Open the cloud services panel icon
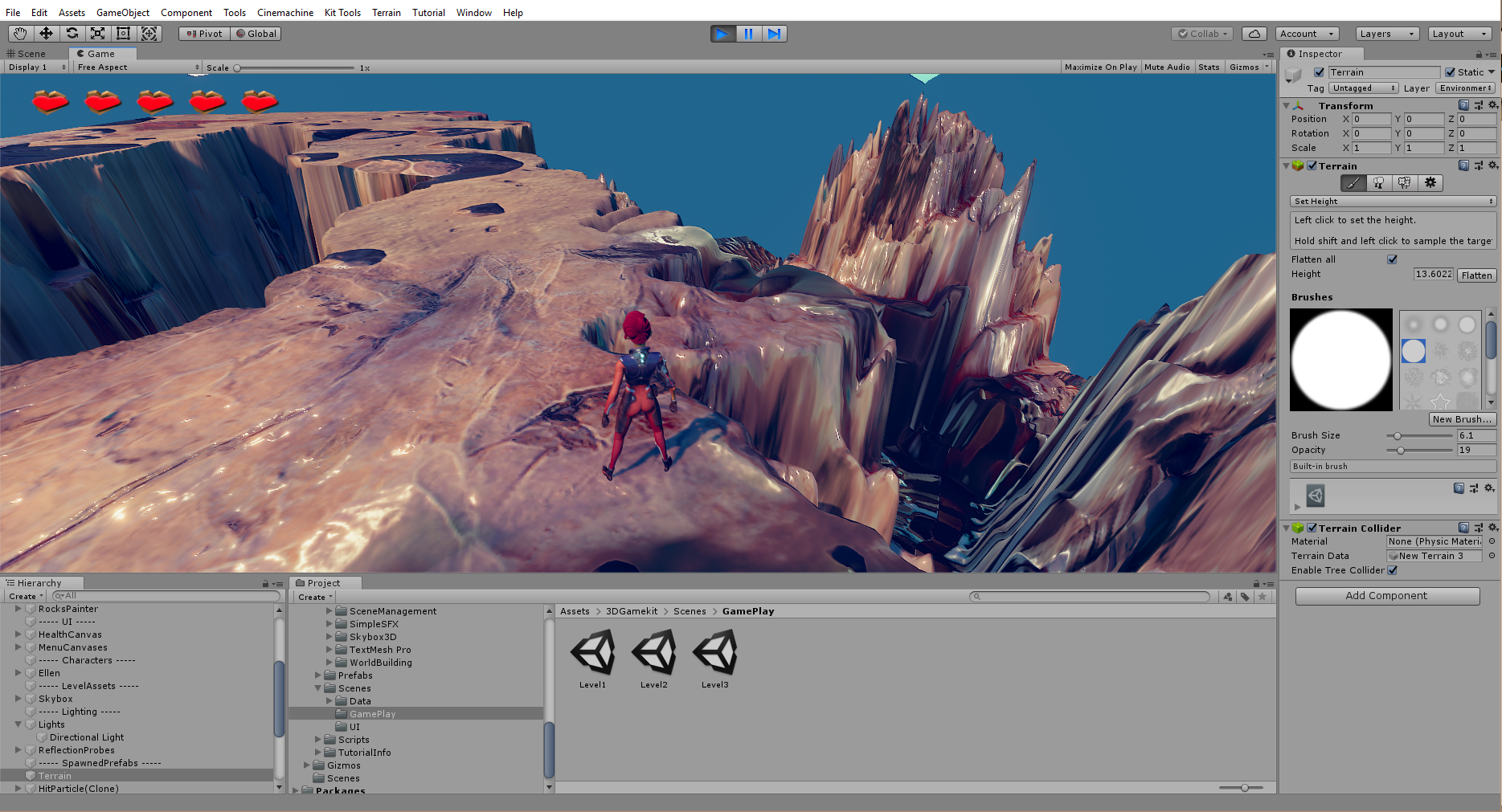The height and width of the screenshot is (812, 1502). (1254, 34)
